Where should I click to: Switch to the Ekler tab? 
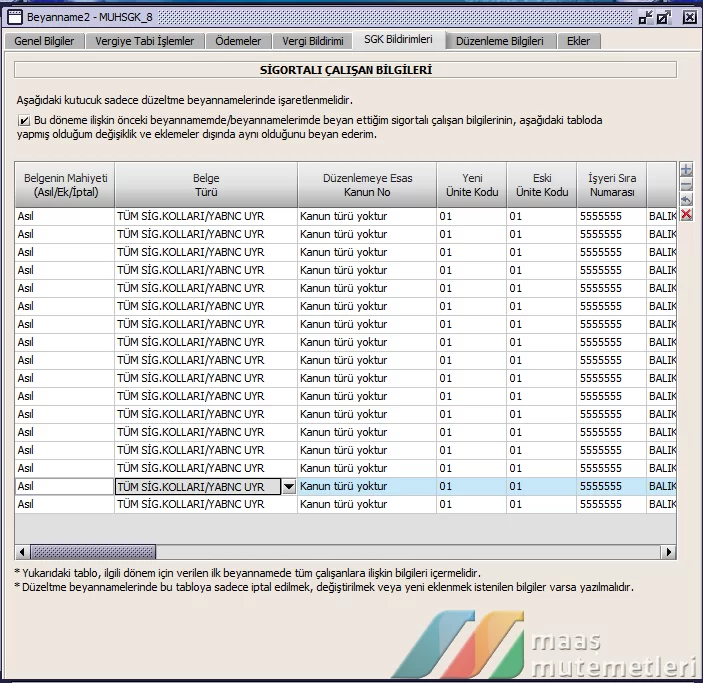coord(578,41)
